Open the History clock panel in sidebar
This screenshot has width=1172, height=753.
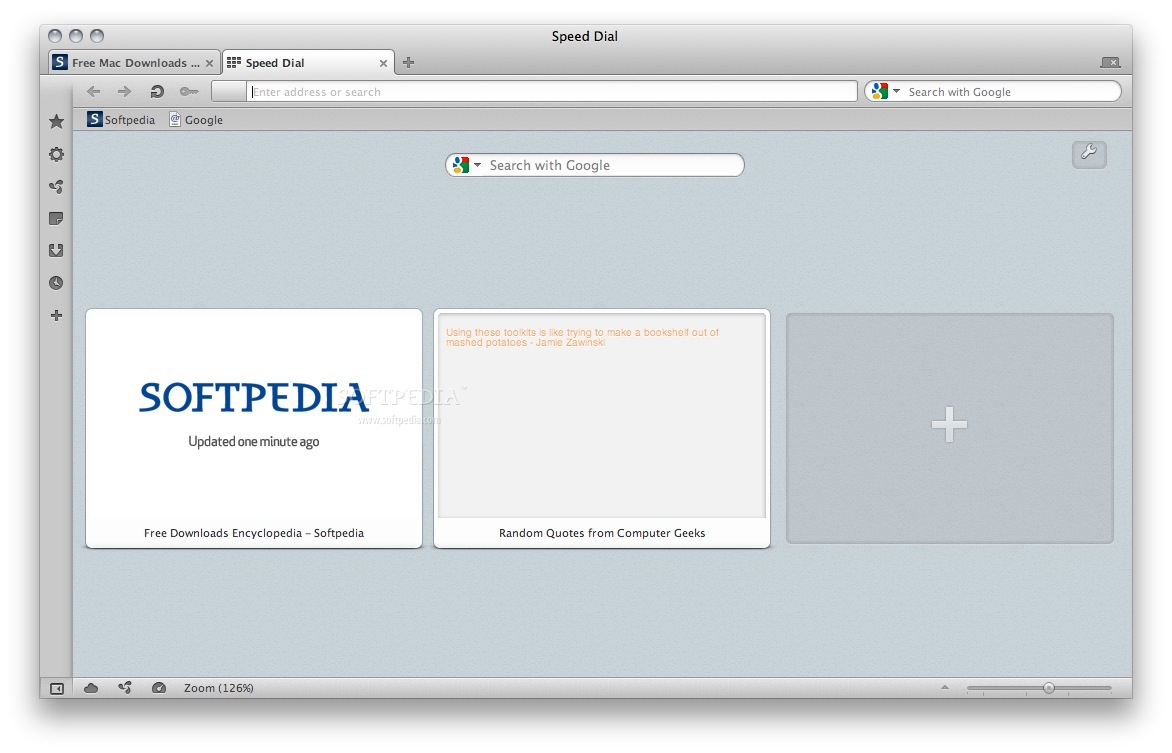pos(56,283)
